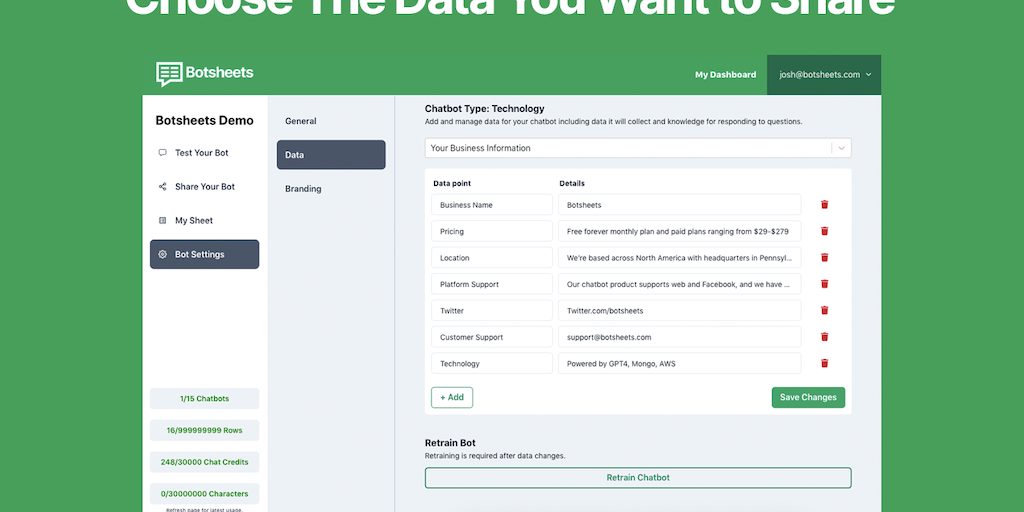Delete the Customer Support row
The width and height of the screenshot is (1024, 512).
(x=824, y=337)
